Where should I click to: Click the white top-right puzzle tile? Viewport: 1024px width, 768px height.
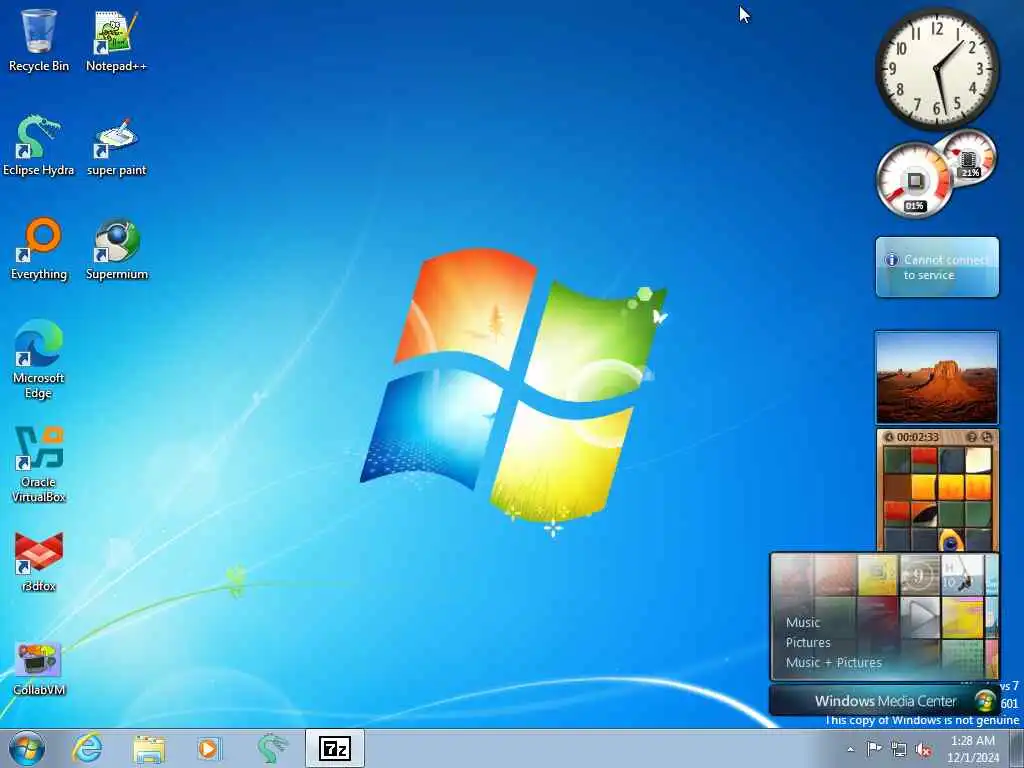pos(978,460)
